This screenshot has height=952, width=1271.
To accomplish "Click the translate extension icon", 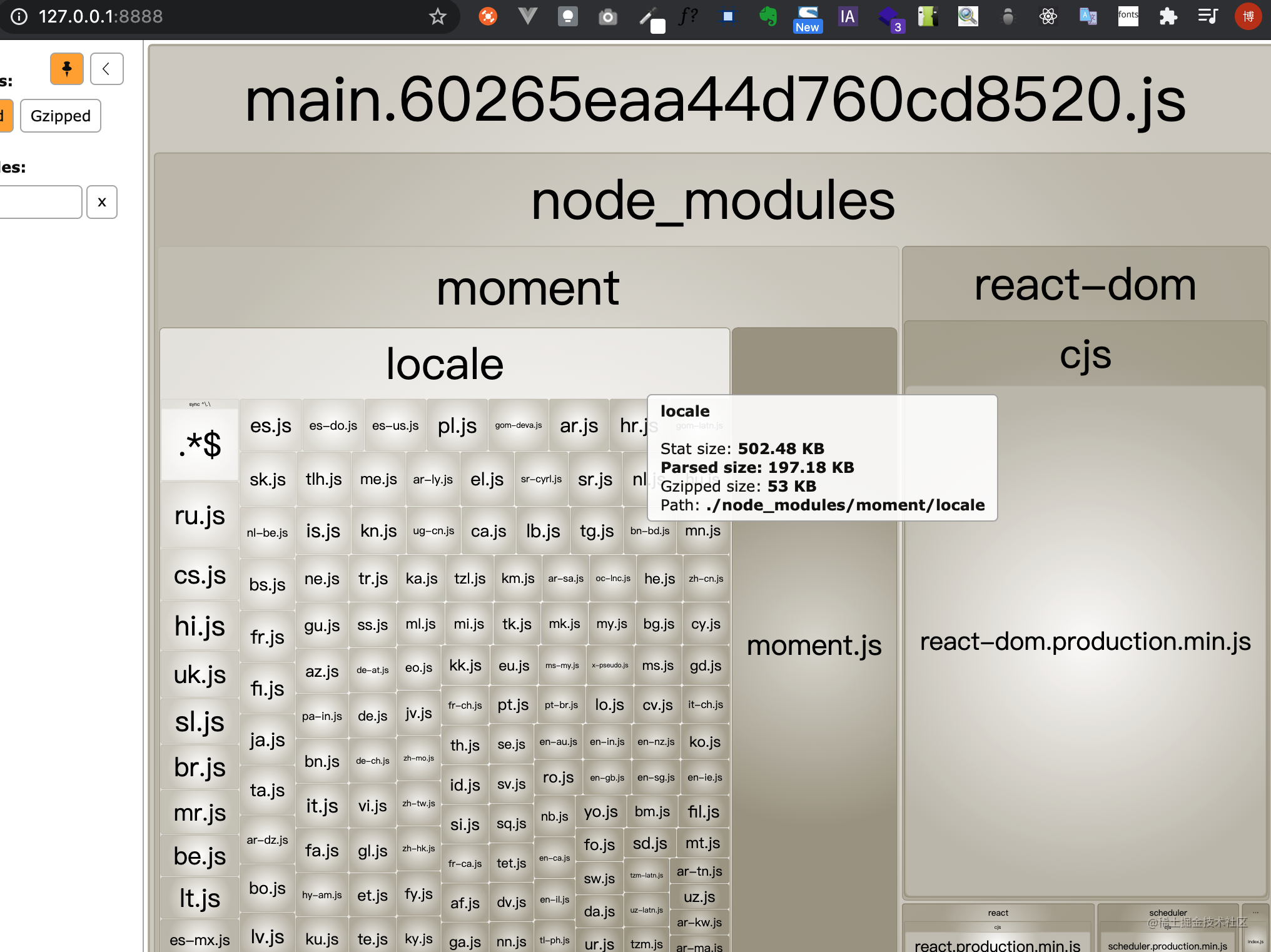I will (1088, 16).
